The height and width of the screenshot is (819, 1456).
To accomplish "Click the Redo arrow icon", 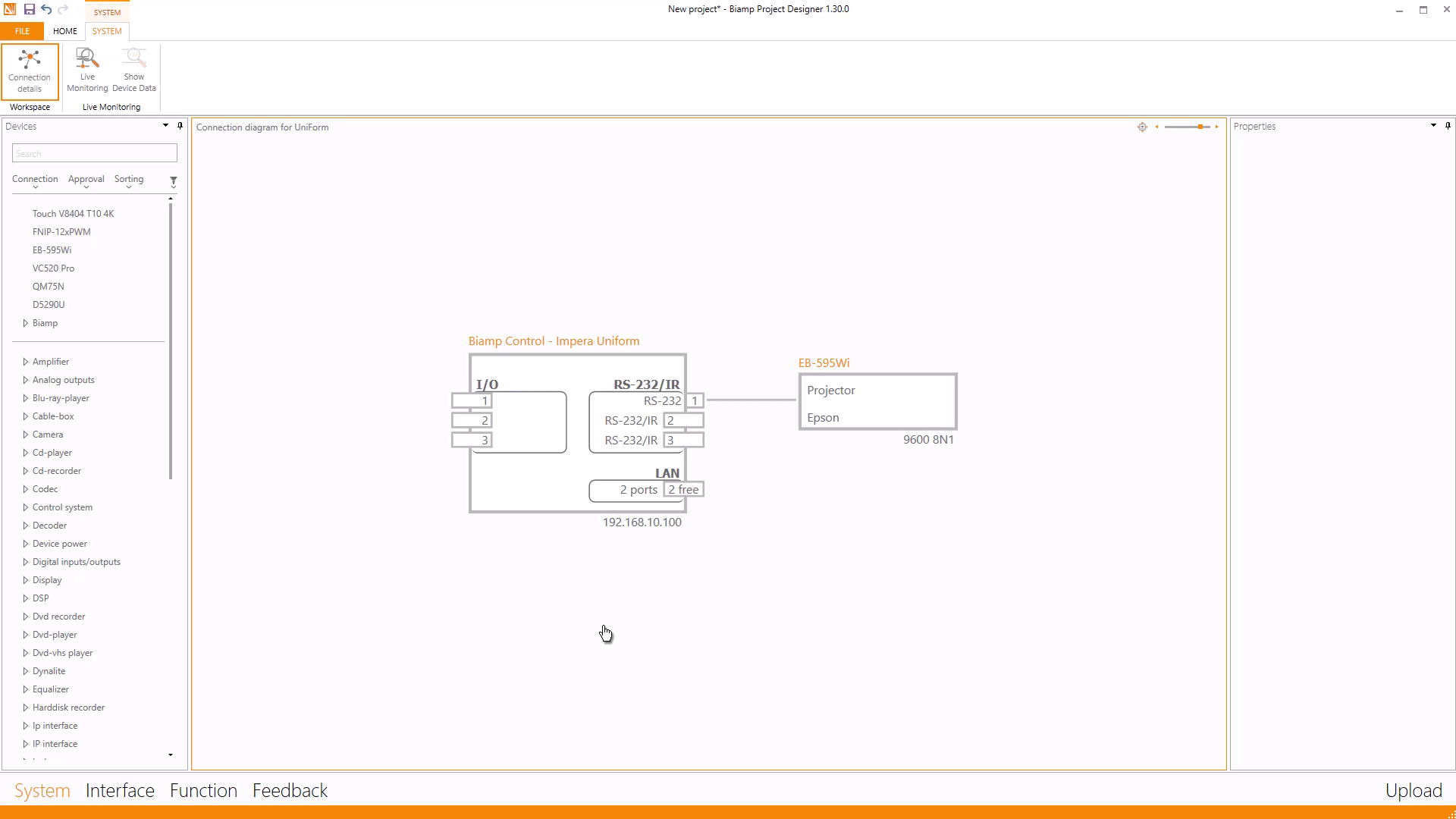I will point(63,9).
